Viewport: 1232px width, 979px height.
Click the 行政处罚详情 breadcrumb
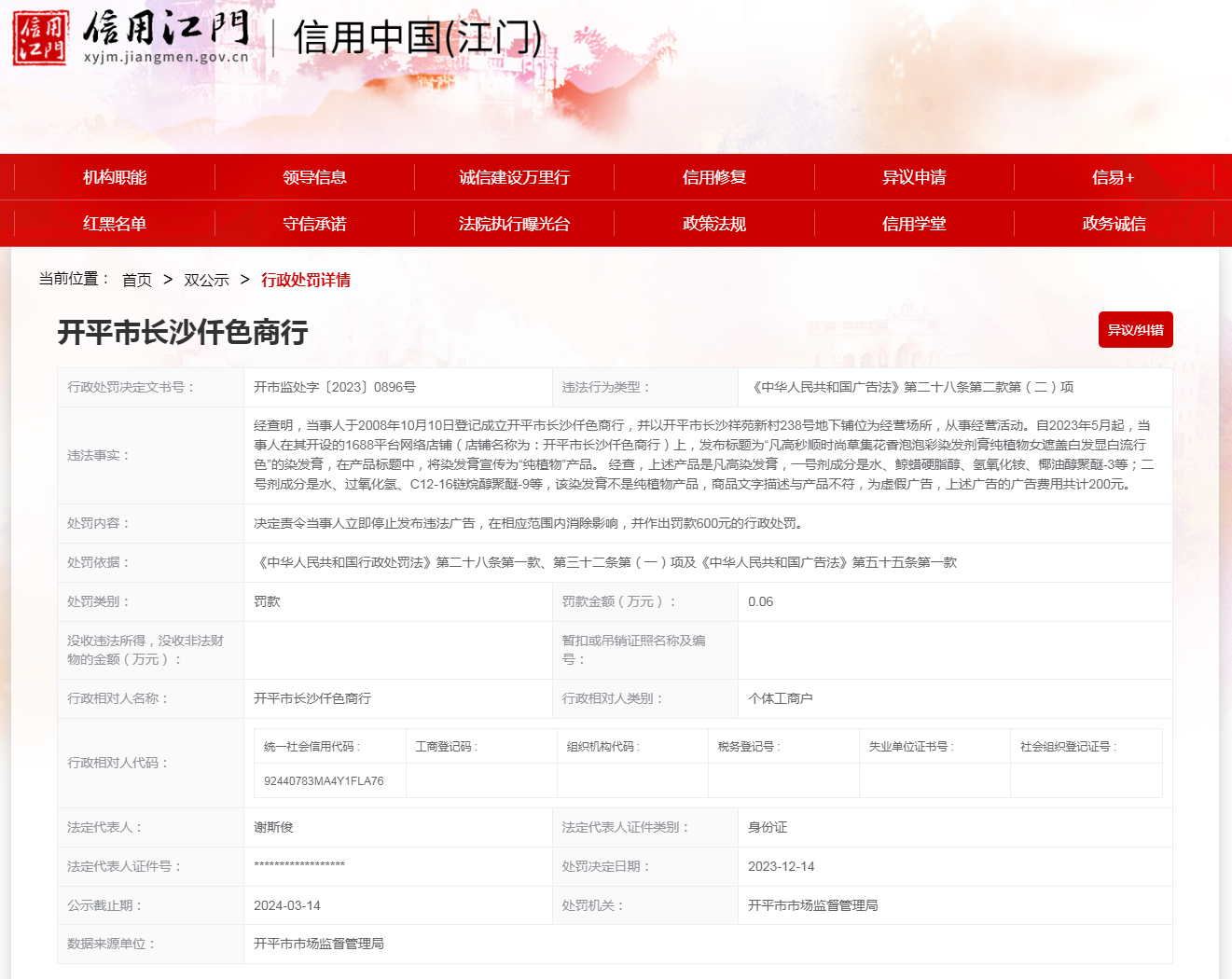coord(306,280)
